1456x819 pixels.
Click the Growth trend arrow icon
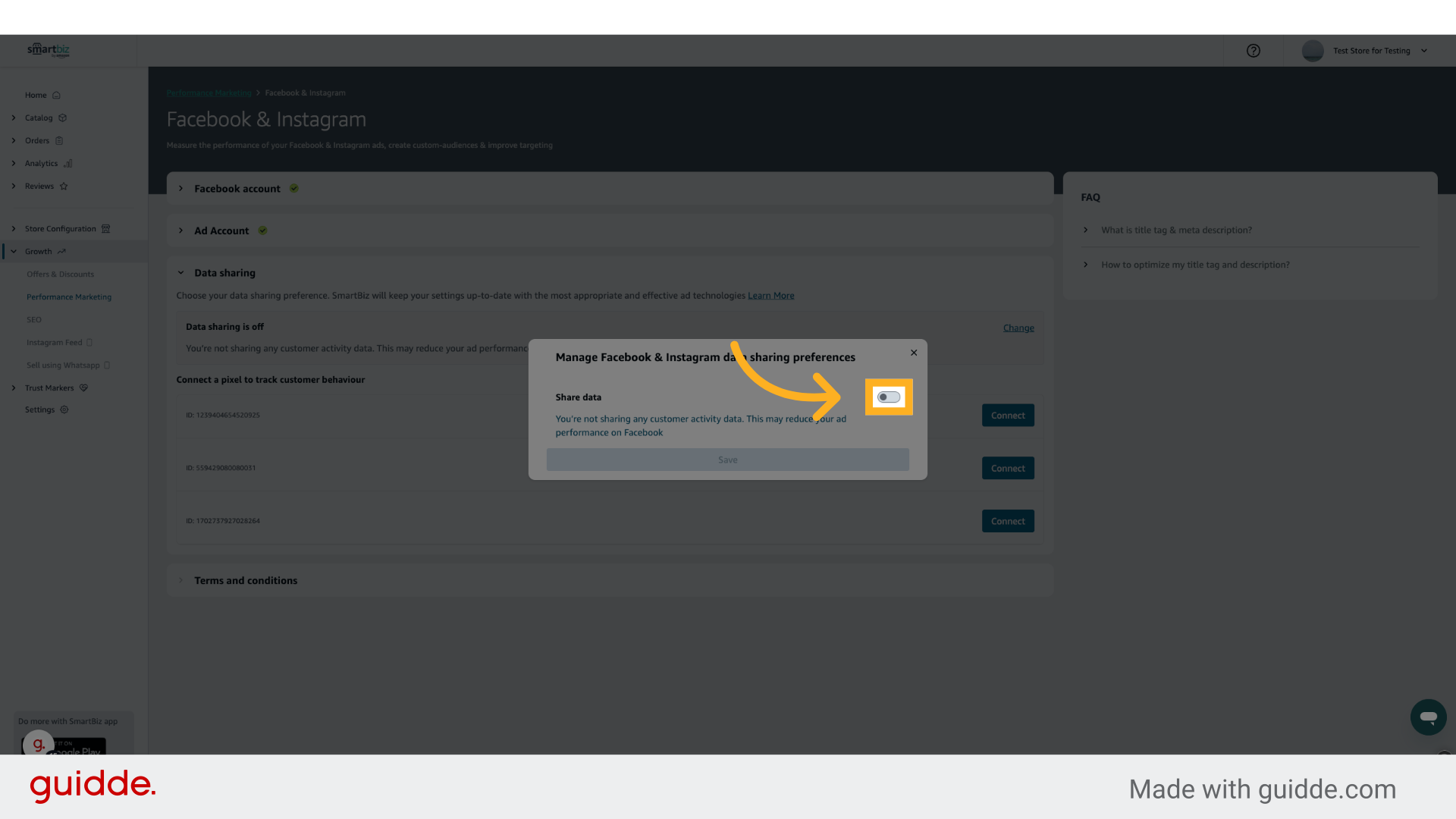coord(61,252)
